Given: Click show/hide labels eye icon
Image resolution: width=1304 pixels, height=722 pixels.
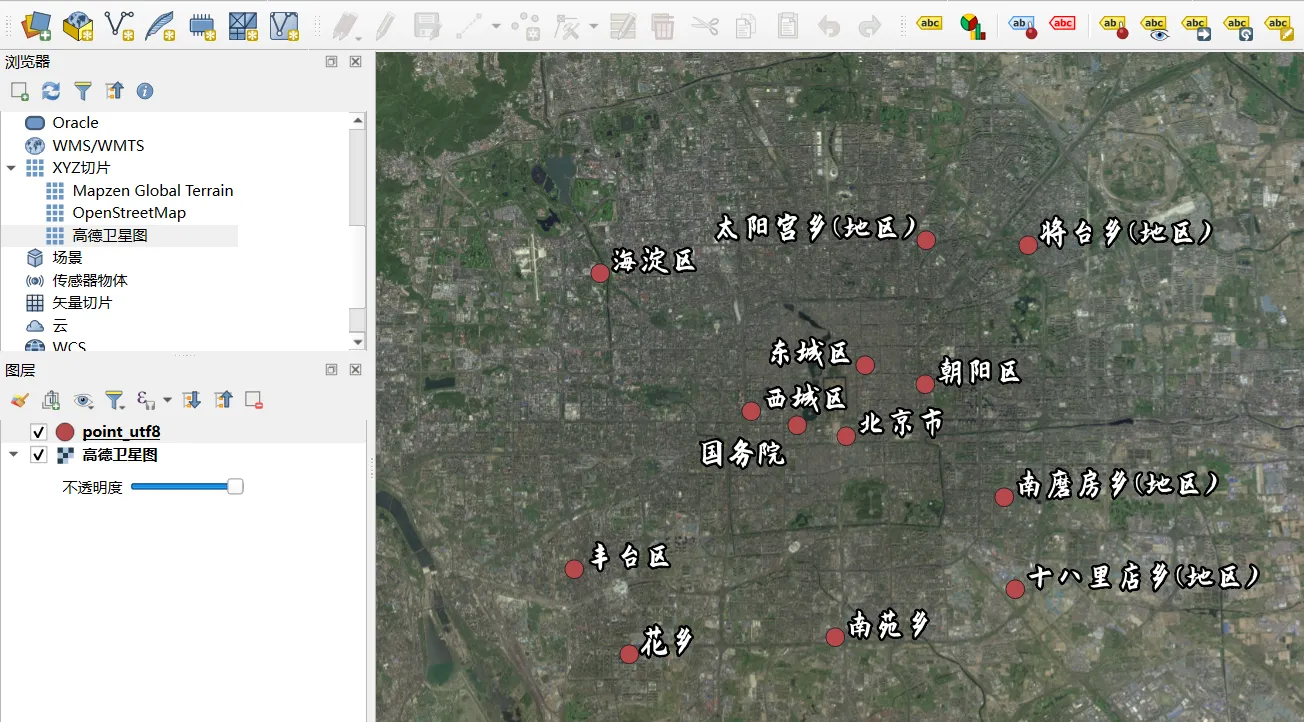Looking at the screenshot, I should pyautogui.click(x=1155, y=26).
